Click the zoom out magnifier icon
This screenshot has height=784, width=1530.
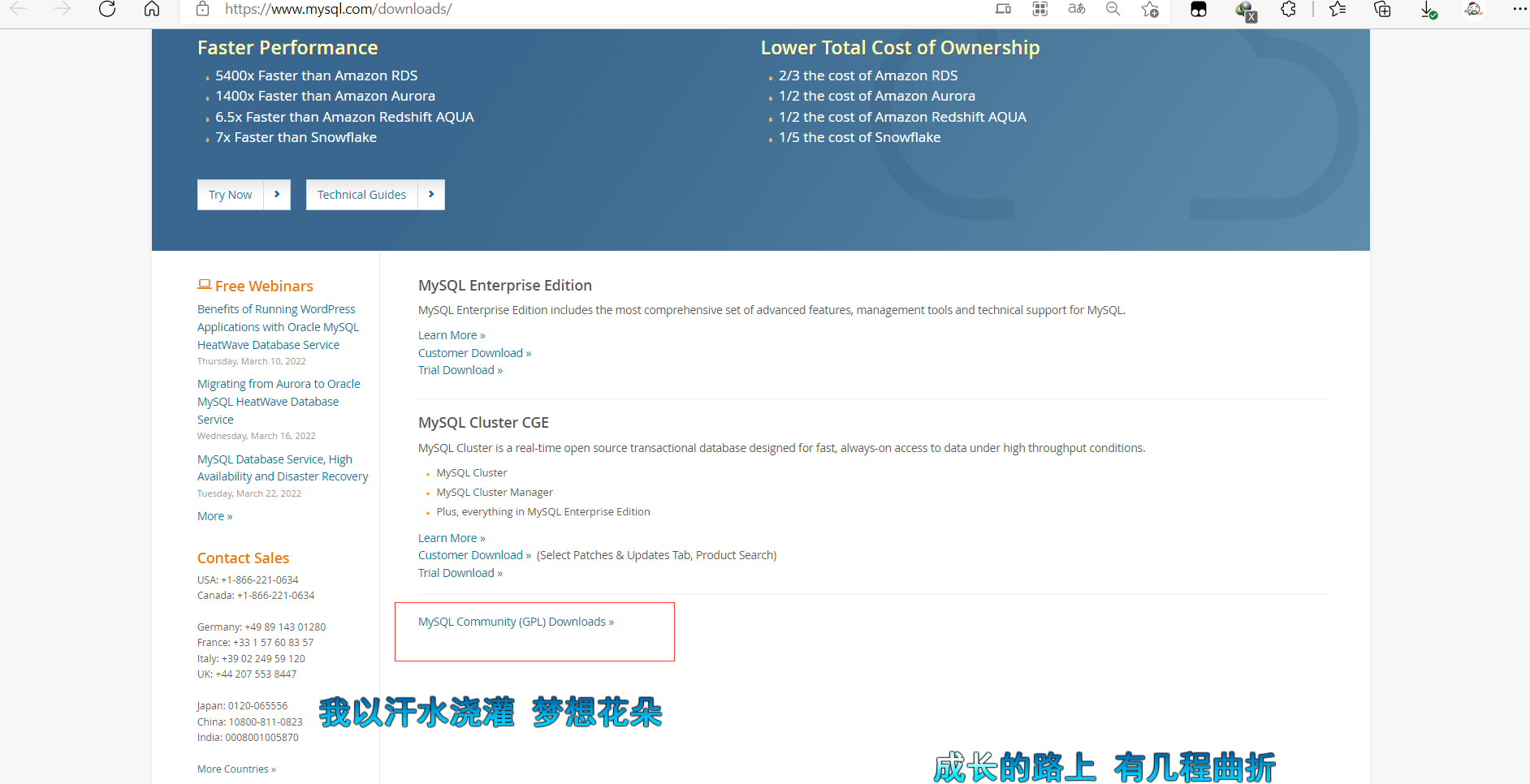click(x=1113, y=9)
